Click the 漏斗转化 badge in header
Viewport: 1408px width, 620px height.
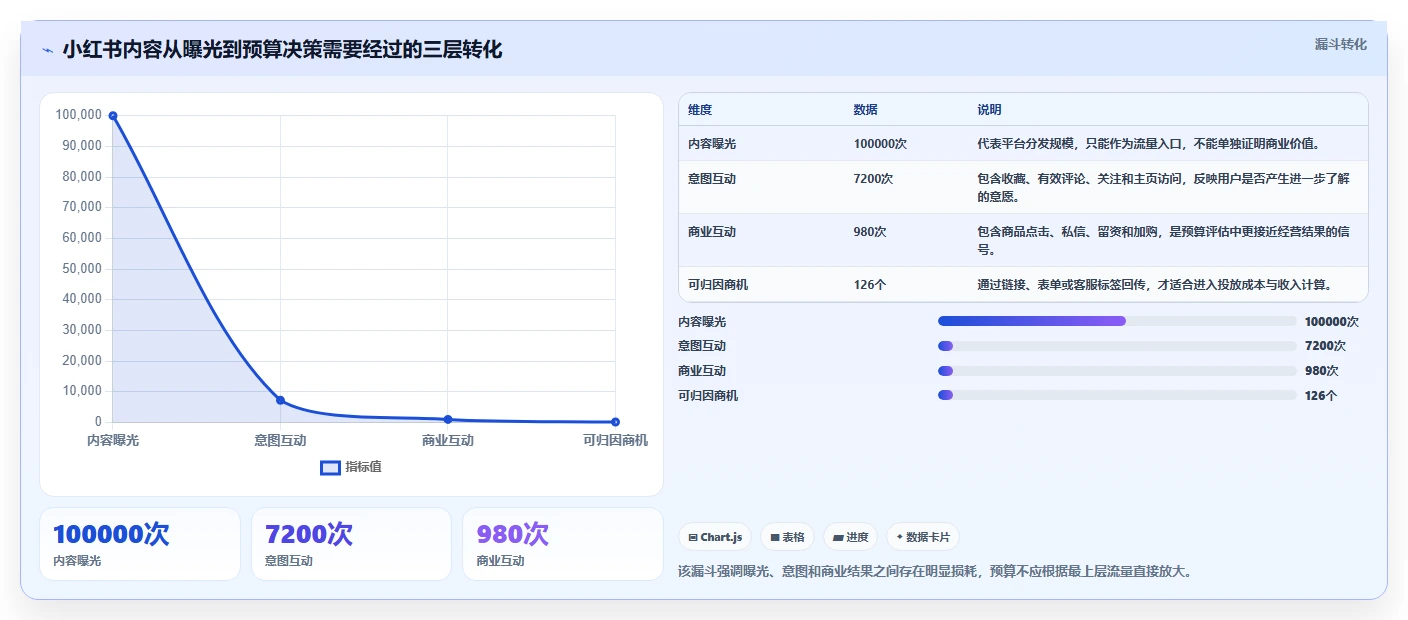(x=1340, y=44)
